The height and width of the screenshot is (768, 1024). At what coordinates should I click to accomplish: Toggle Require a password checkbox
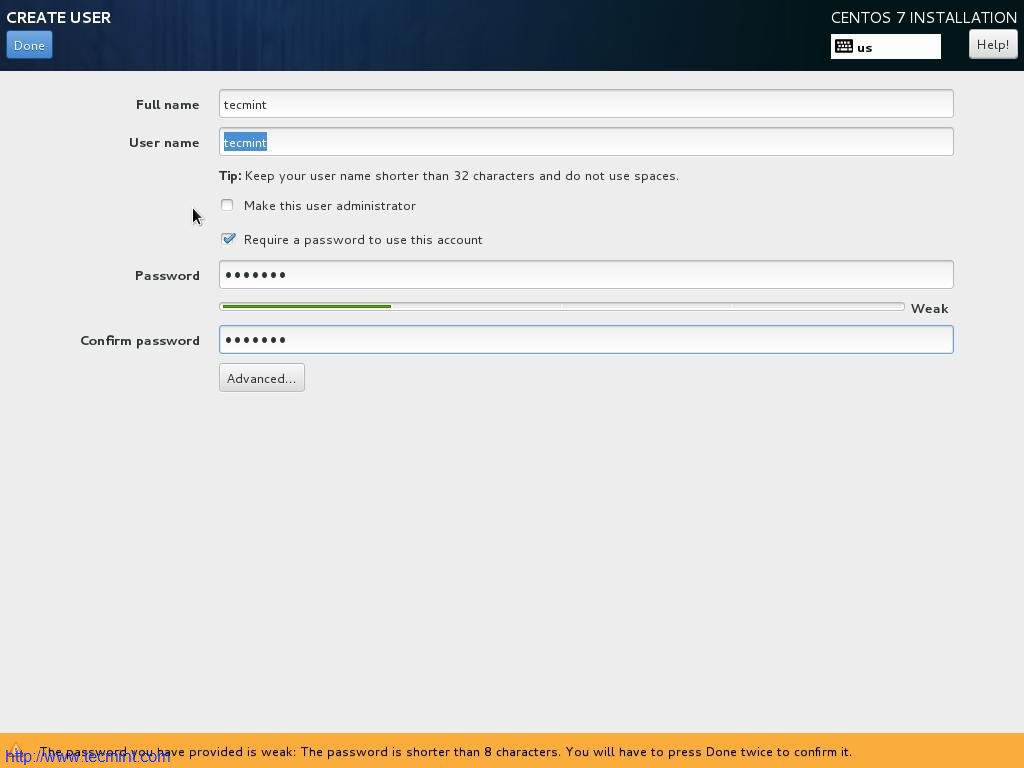click(x=228, y=239)
